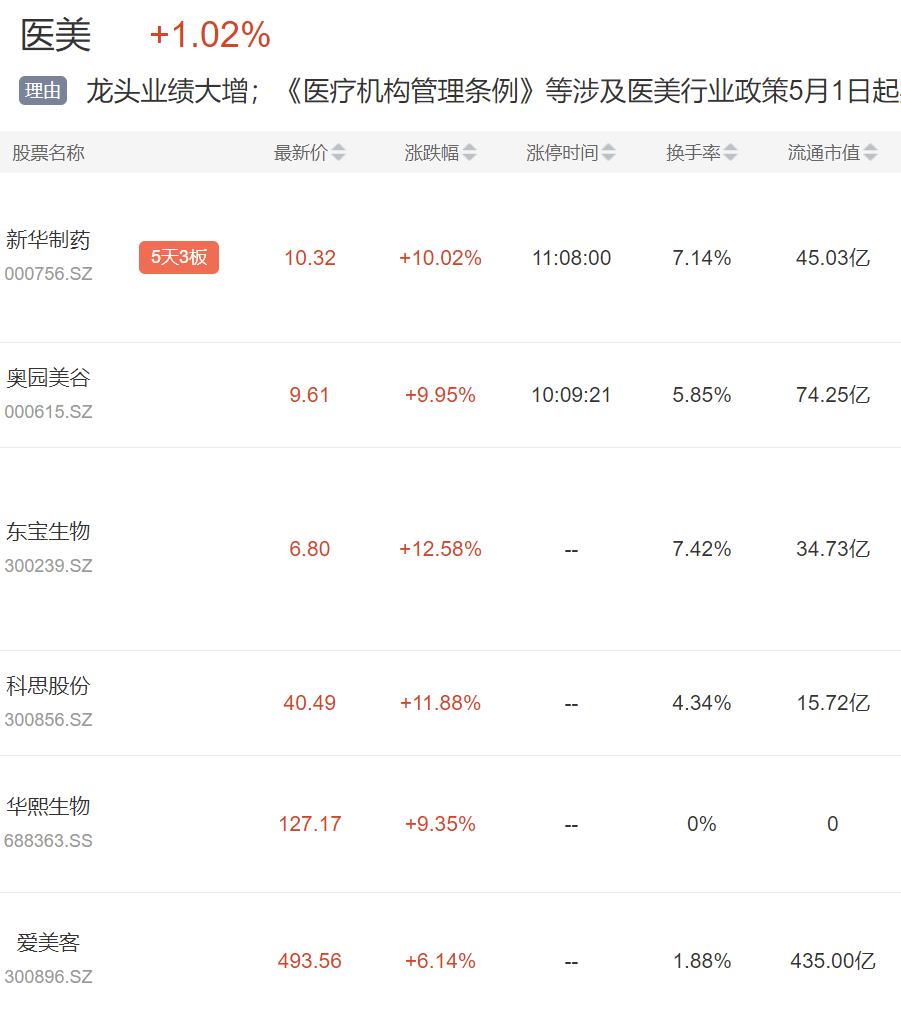Click the 股票名称 column header

pyautogui.click(x=48, y=153)
